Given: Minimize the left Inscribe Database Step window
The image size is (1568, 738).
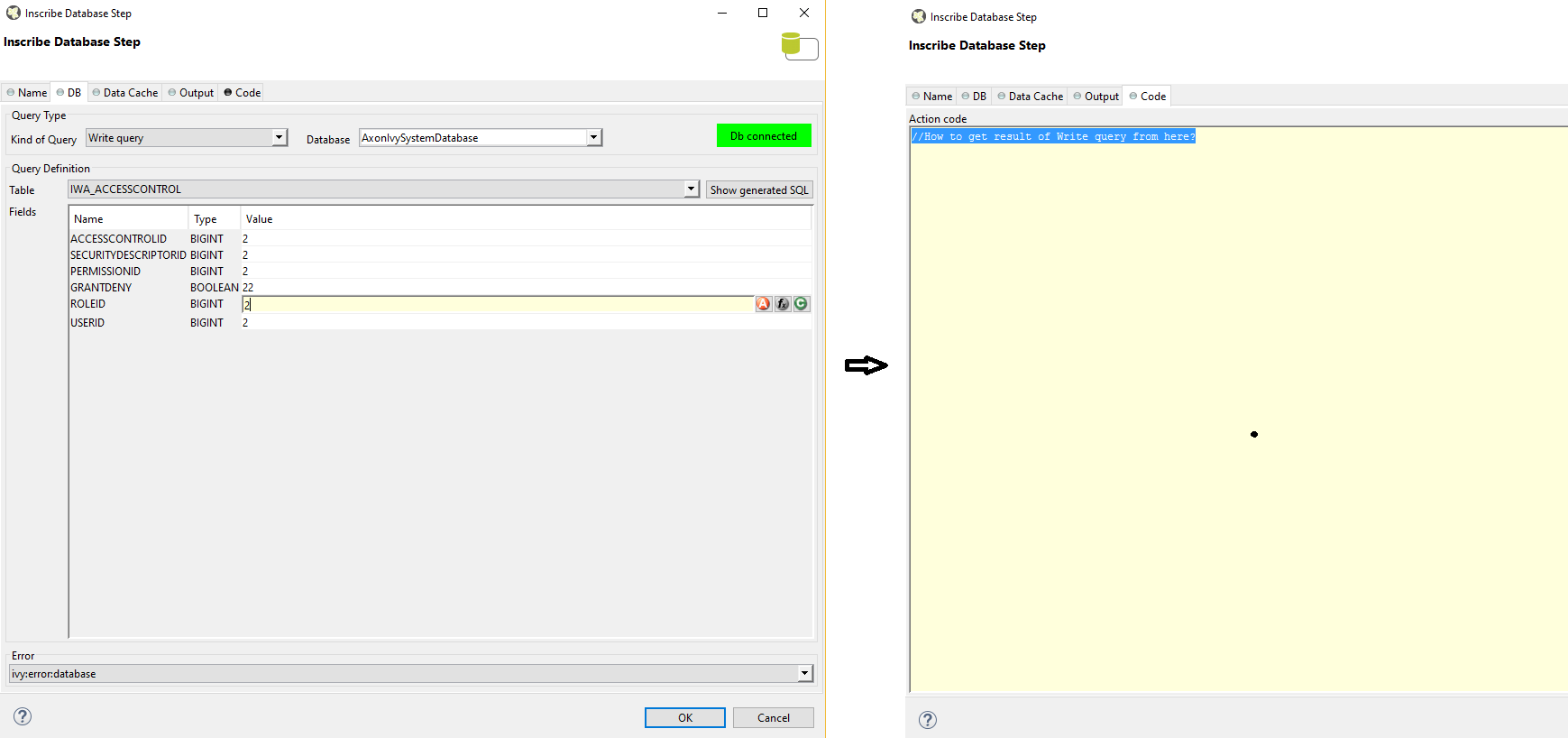Looking at the screenshot, I should tap(722, 14).
